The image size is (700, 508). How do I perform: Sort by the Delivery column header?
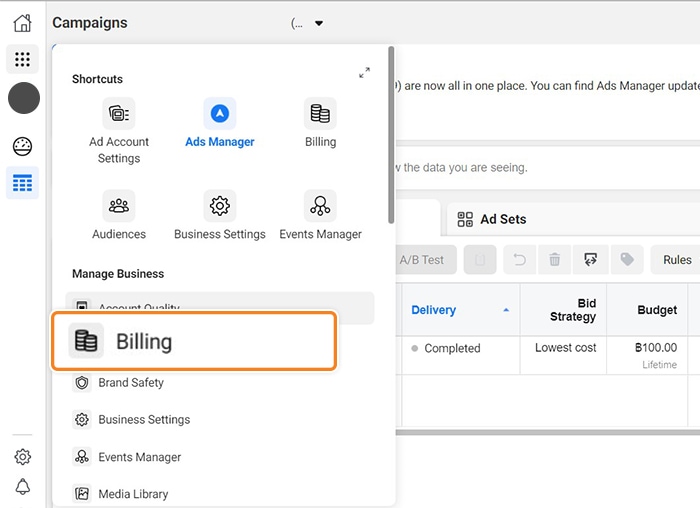pyautogui.click(x=461, y=310)
